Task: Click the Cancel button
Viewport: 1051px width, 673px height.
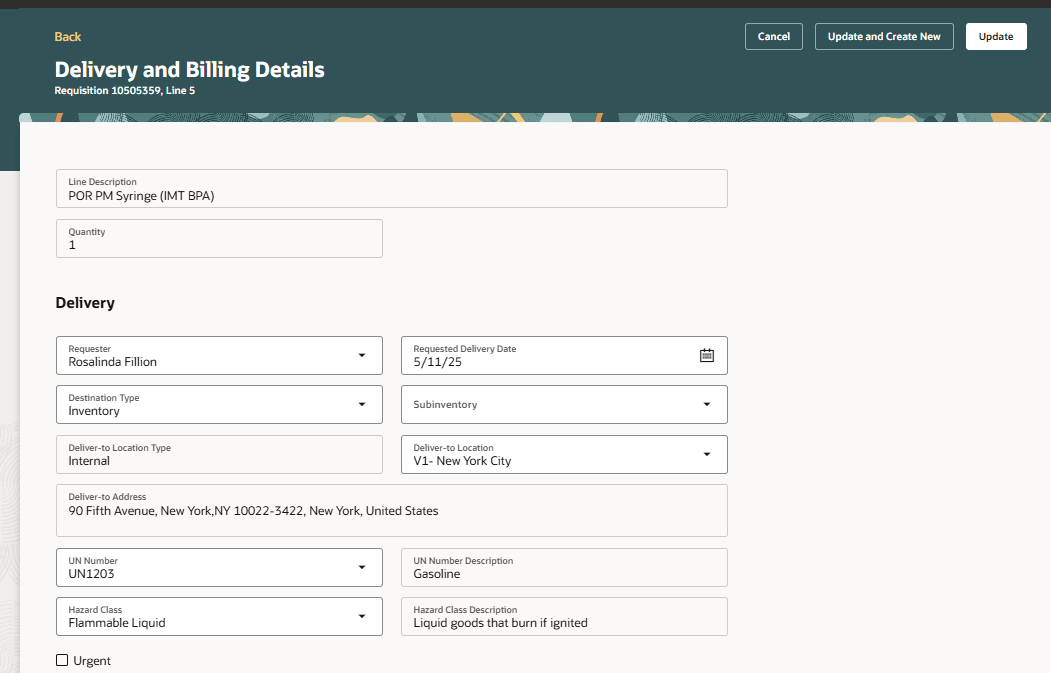Action: (774, 36)
